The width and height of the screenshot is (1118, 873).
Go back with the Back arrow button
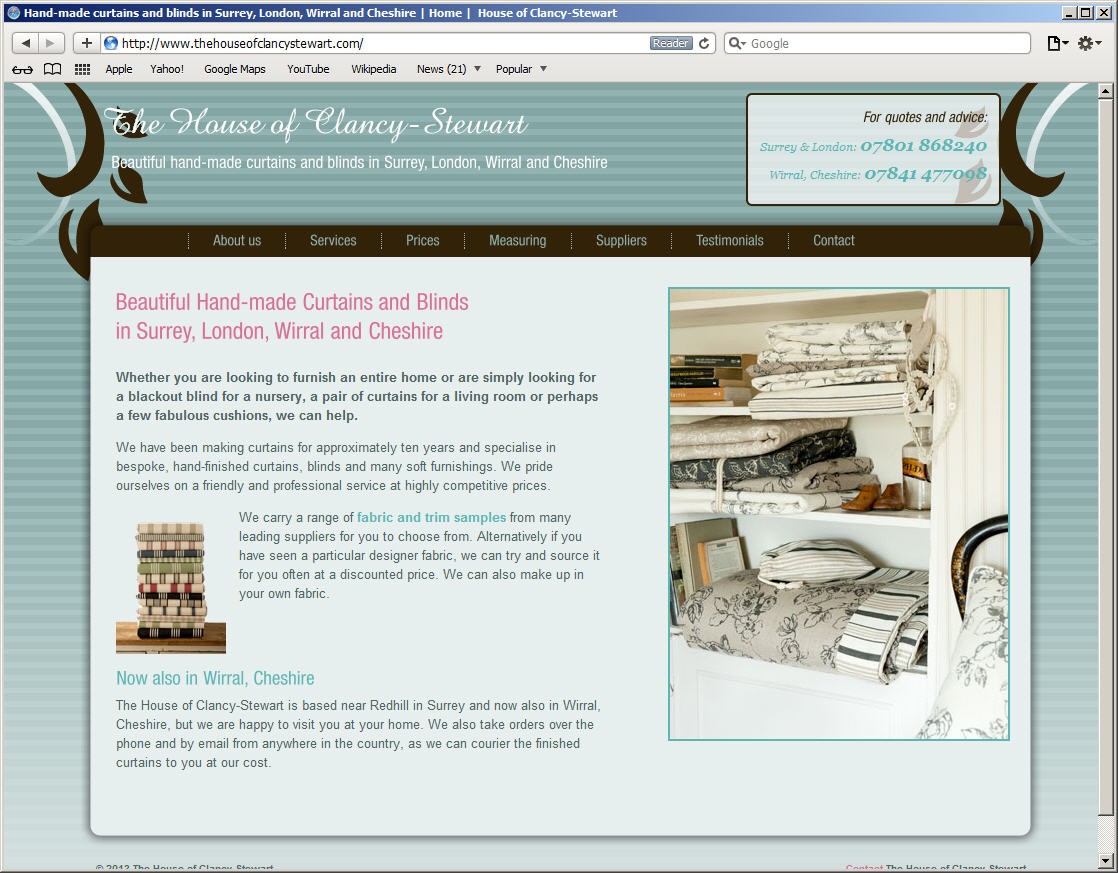pyautogui.click(x=26, y=44)
